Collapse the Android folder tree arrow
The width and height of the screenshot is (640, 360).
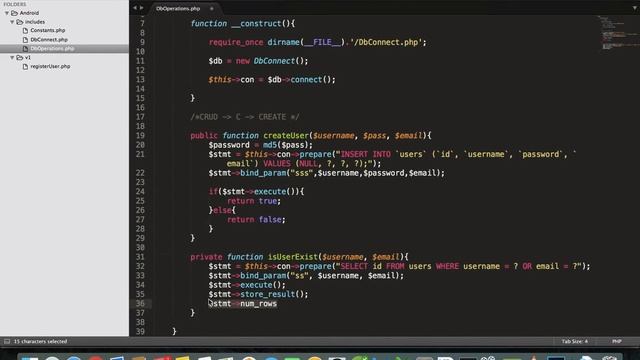(7, 13)
